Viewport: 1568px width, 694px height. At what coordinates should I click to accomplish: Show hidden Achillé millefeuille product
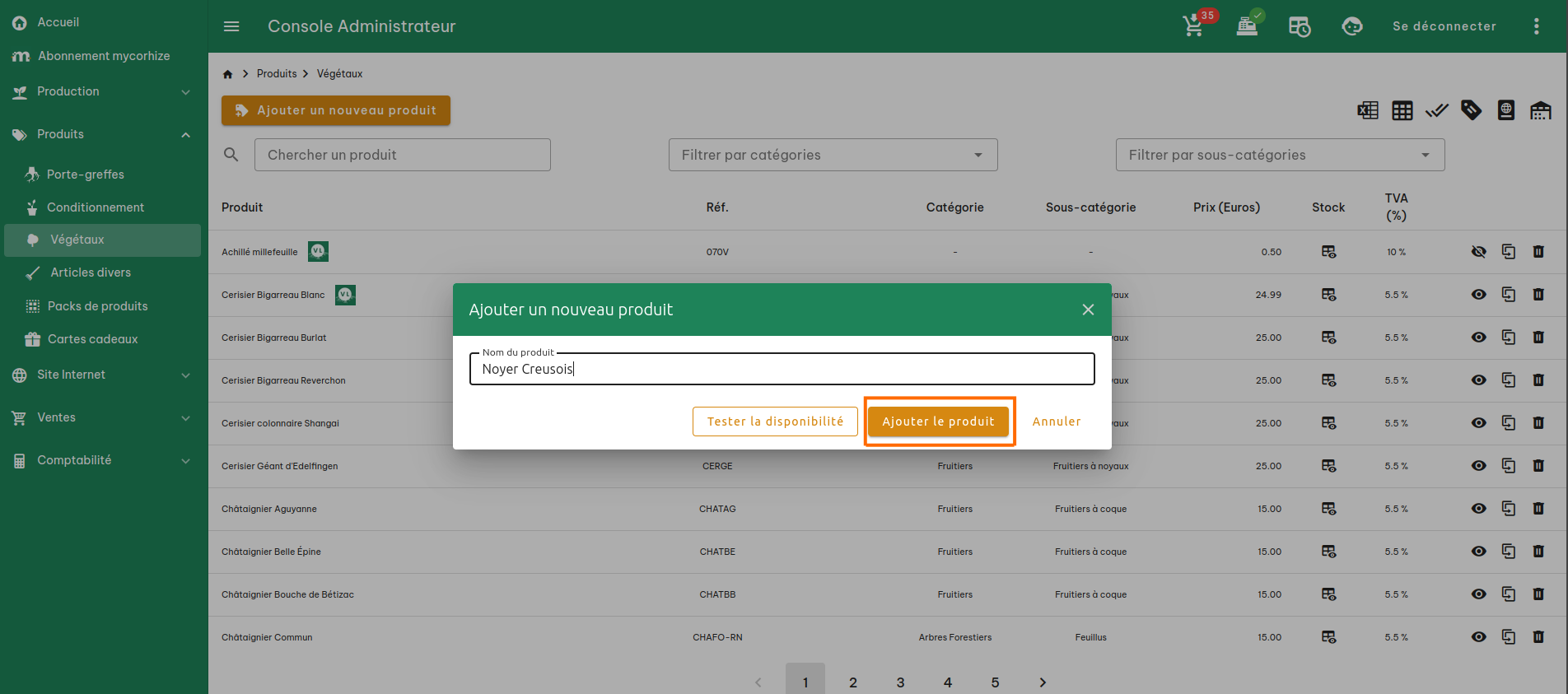1479,252
